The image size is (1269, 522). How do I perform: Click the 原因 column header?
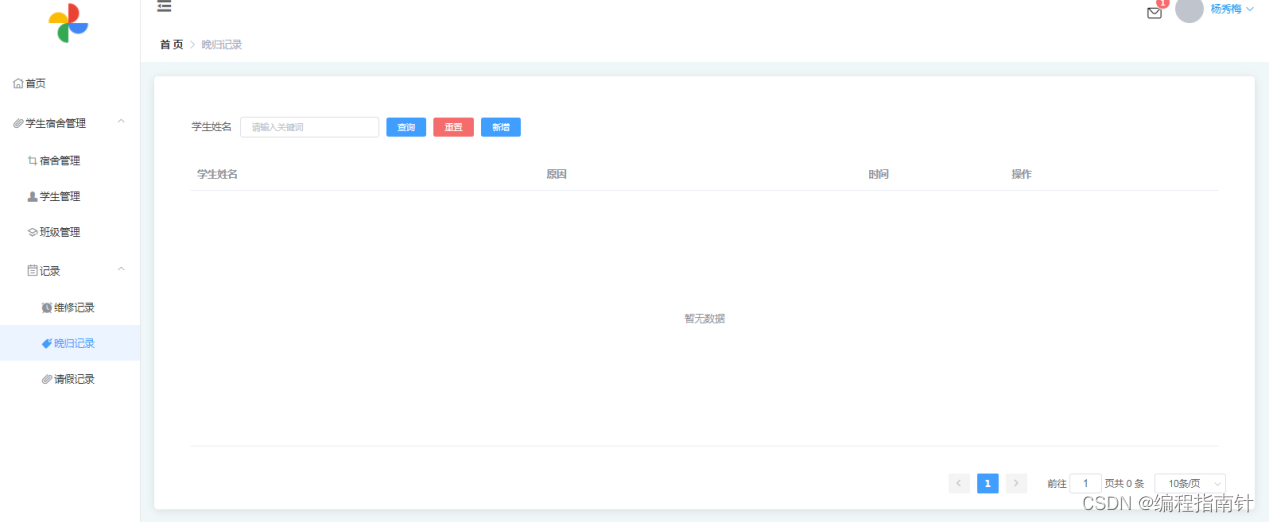point(556,174)
